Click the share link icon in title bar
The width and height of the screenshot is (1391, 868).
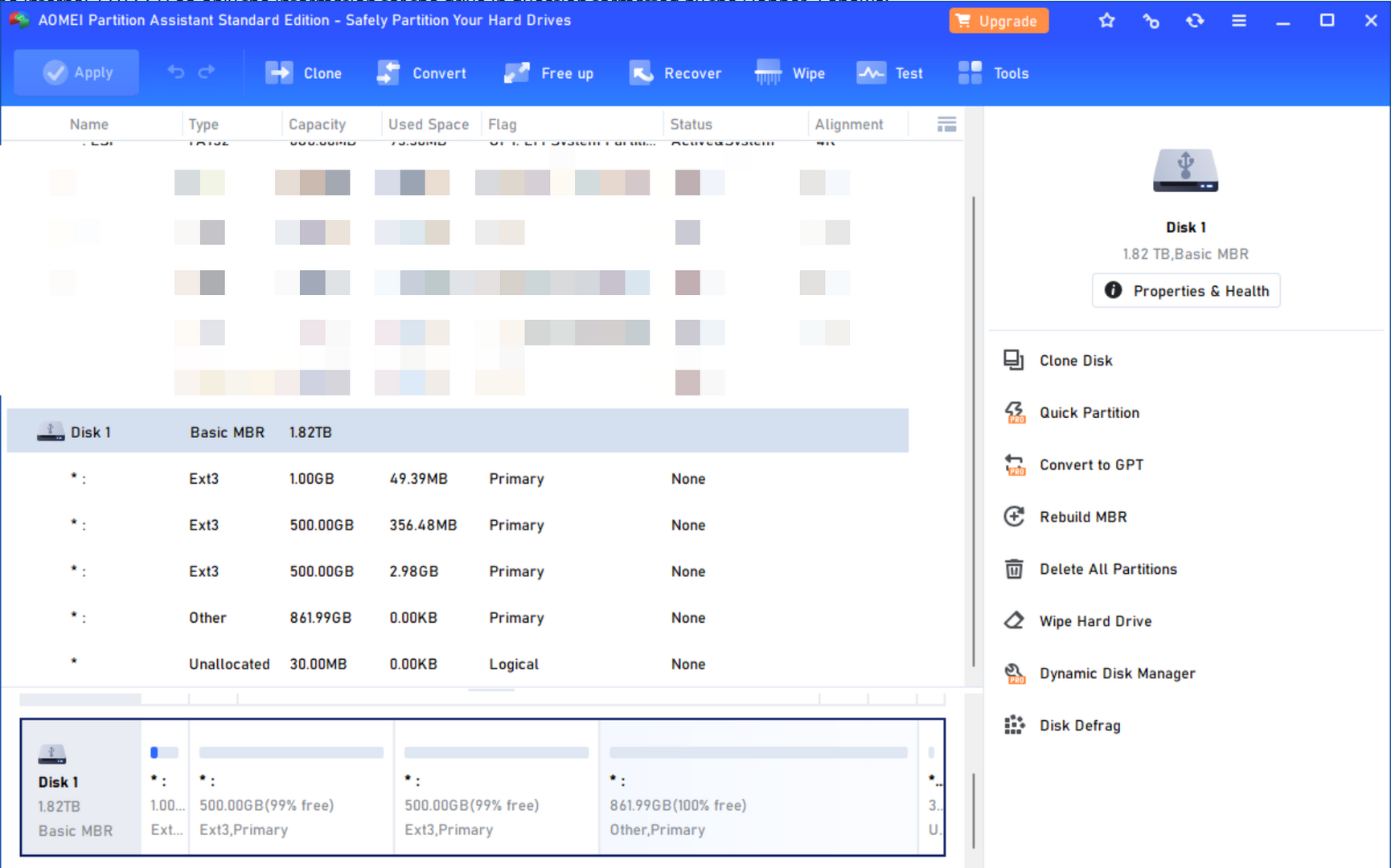1151,21
